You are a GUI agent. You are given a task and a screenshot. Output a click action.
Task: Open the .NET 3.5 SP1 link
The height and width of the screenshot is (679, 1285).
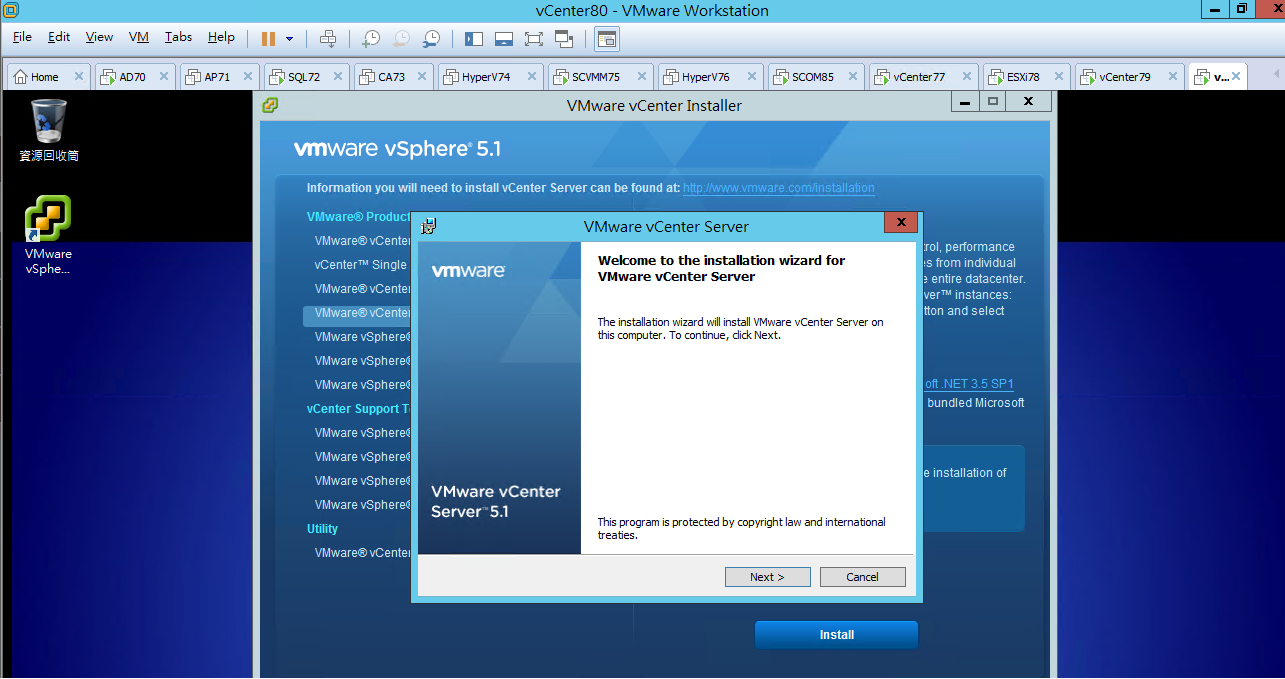point(968,384)
